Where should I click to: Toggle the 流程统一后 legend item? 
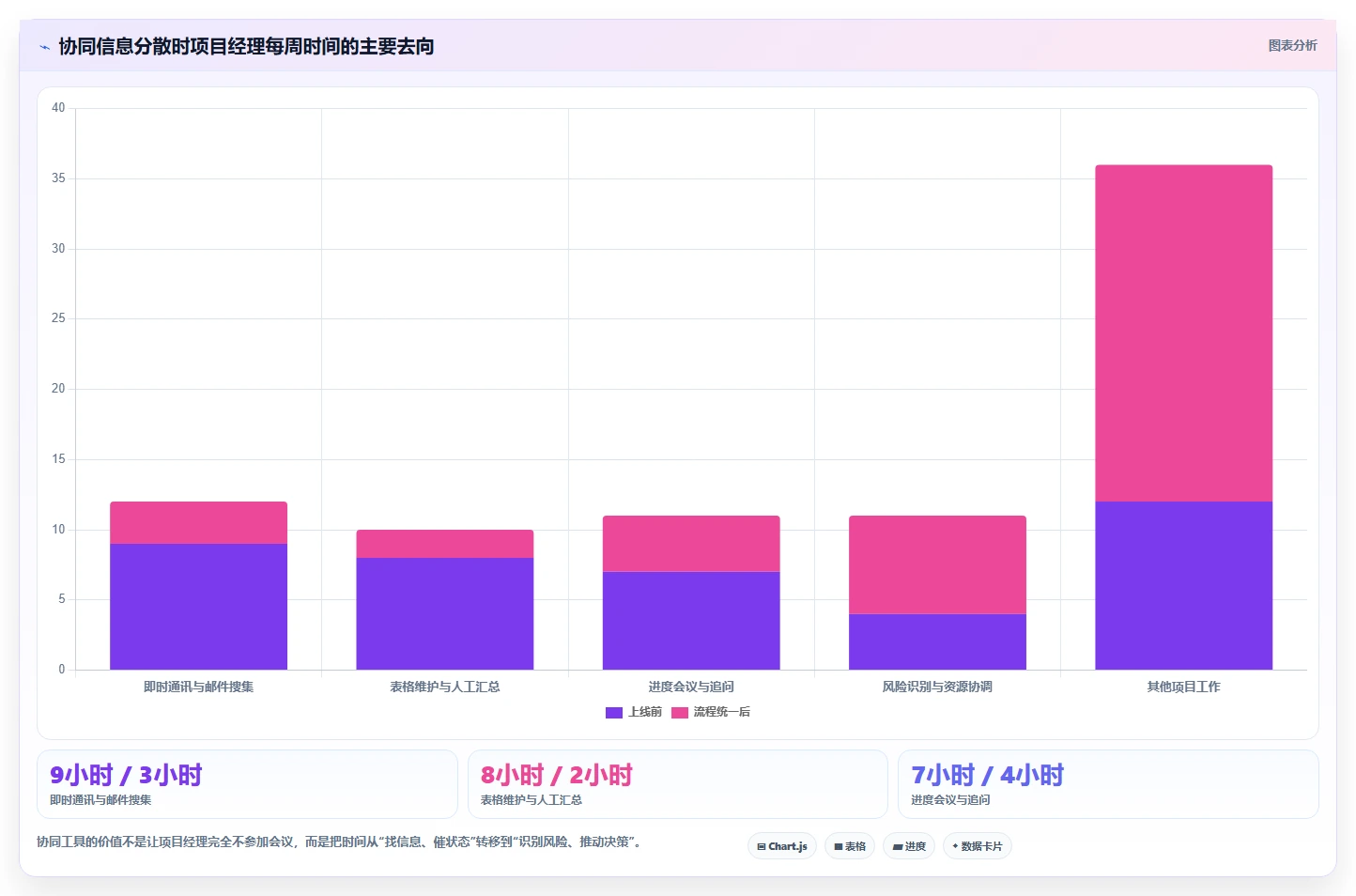tap(711, 712)
